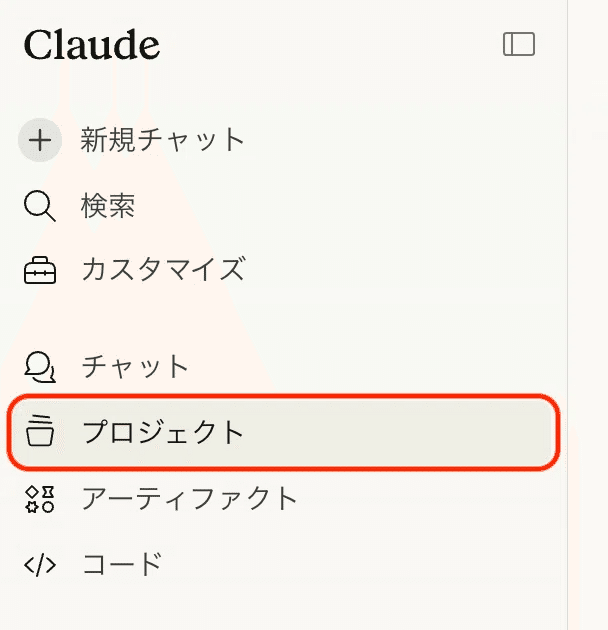Click the plus icon for 新規チャット
This screenshot has height=630, width=608.
click(x=40, y=140)
